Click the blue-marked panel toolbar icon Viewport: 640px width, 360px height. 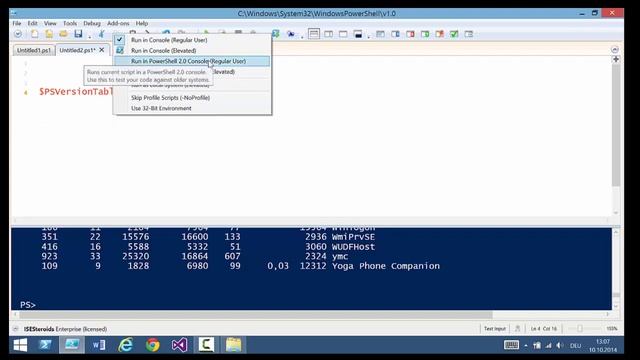(x=395, y=34)
